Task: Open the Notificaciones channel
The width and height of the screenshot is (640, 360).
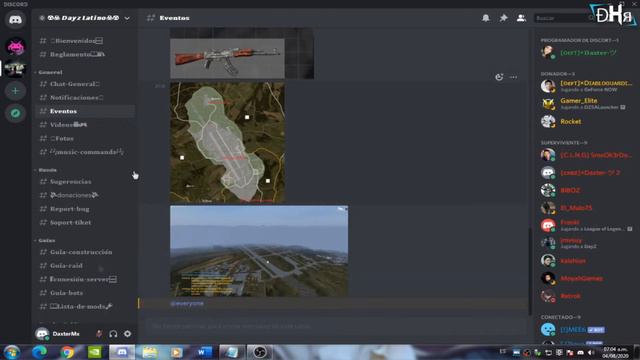Action: (85, 98)
